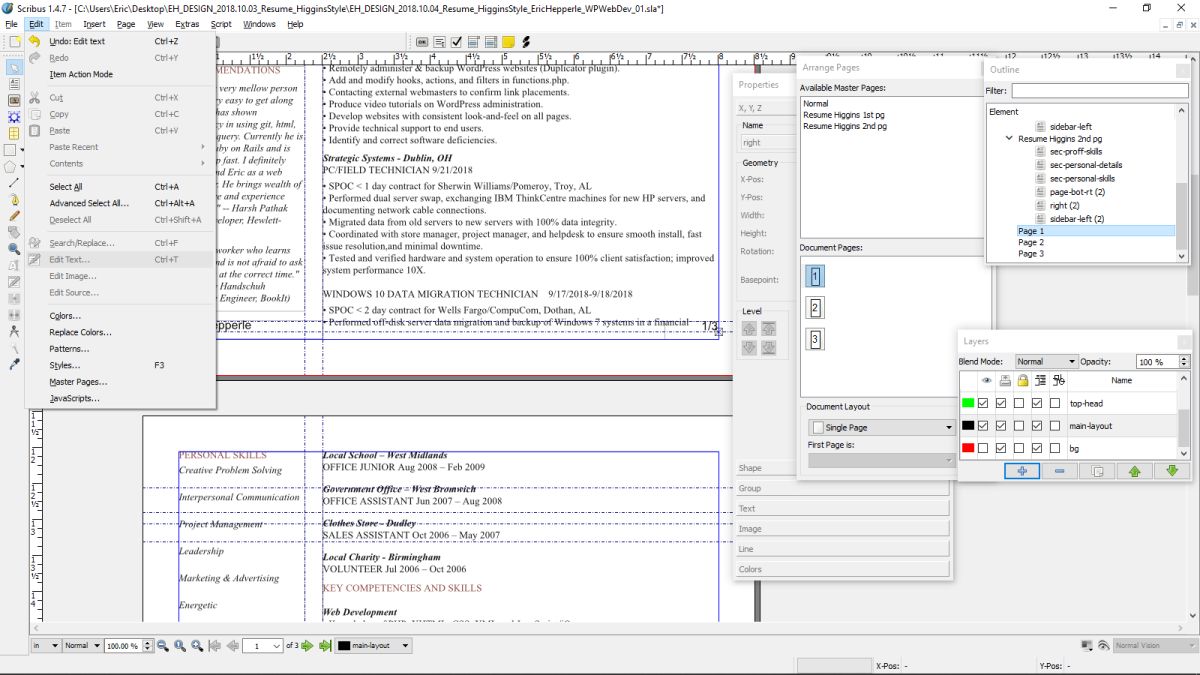The image size is (1200, 675).
Task: Click the New document icon in toolbar
Action: point(14,42)
